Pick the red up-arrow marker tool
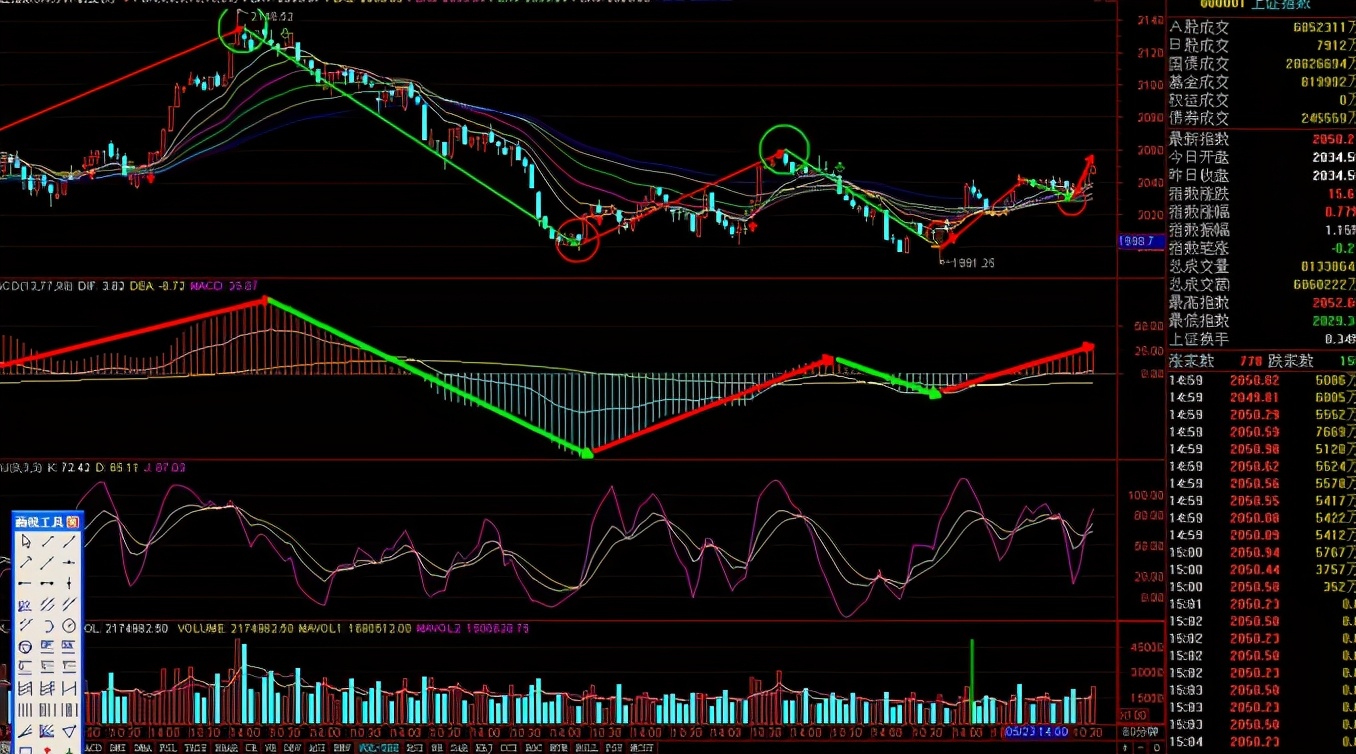 (x=47, y=749)
